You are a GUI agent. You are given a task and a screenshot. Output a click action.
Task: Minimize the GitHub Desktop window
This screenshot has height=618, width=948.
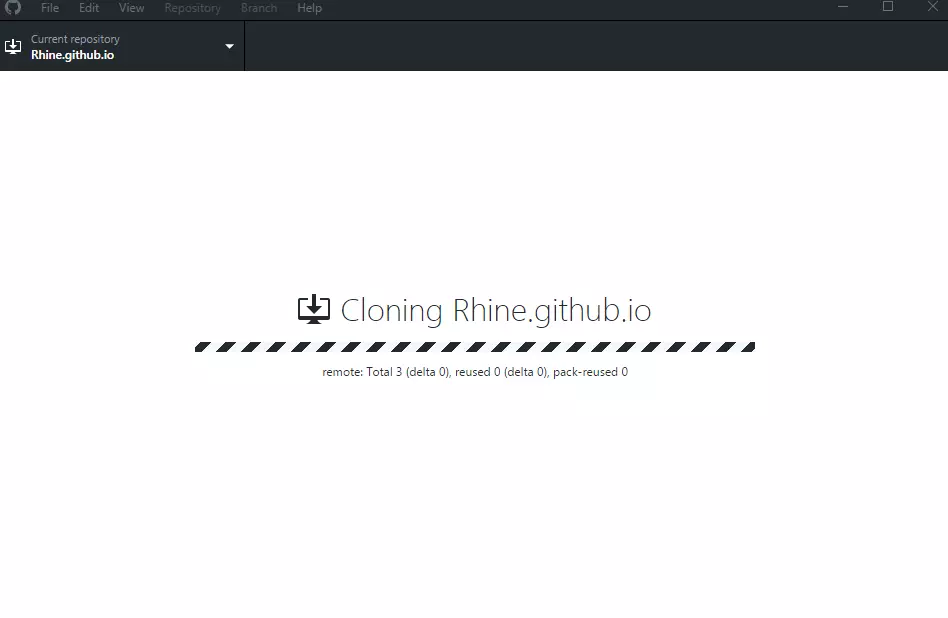click(843, 7)
